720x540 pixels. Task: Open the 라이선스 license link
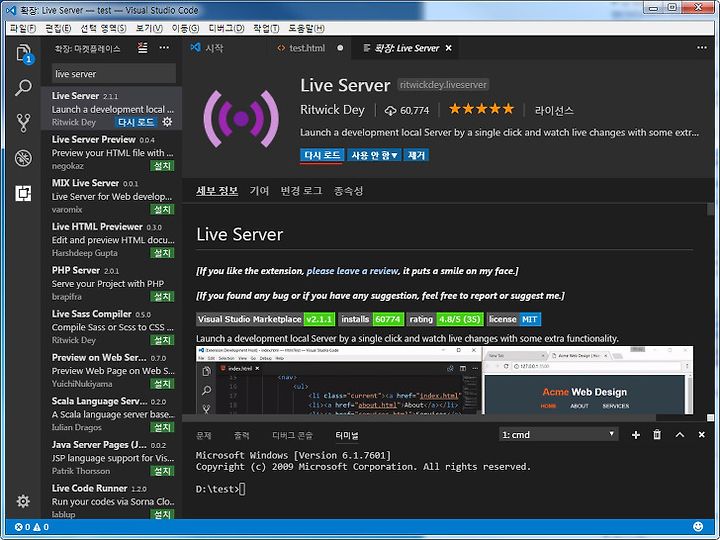click(x=554, y=110)
